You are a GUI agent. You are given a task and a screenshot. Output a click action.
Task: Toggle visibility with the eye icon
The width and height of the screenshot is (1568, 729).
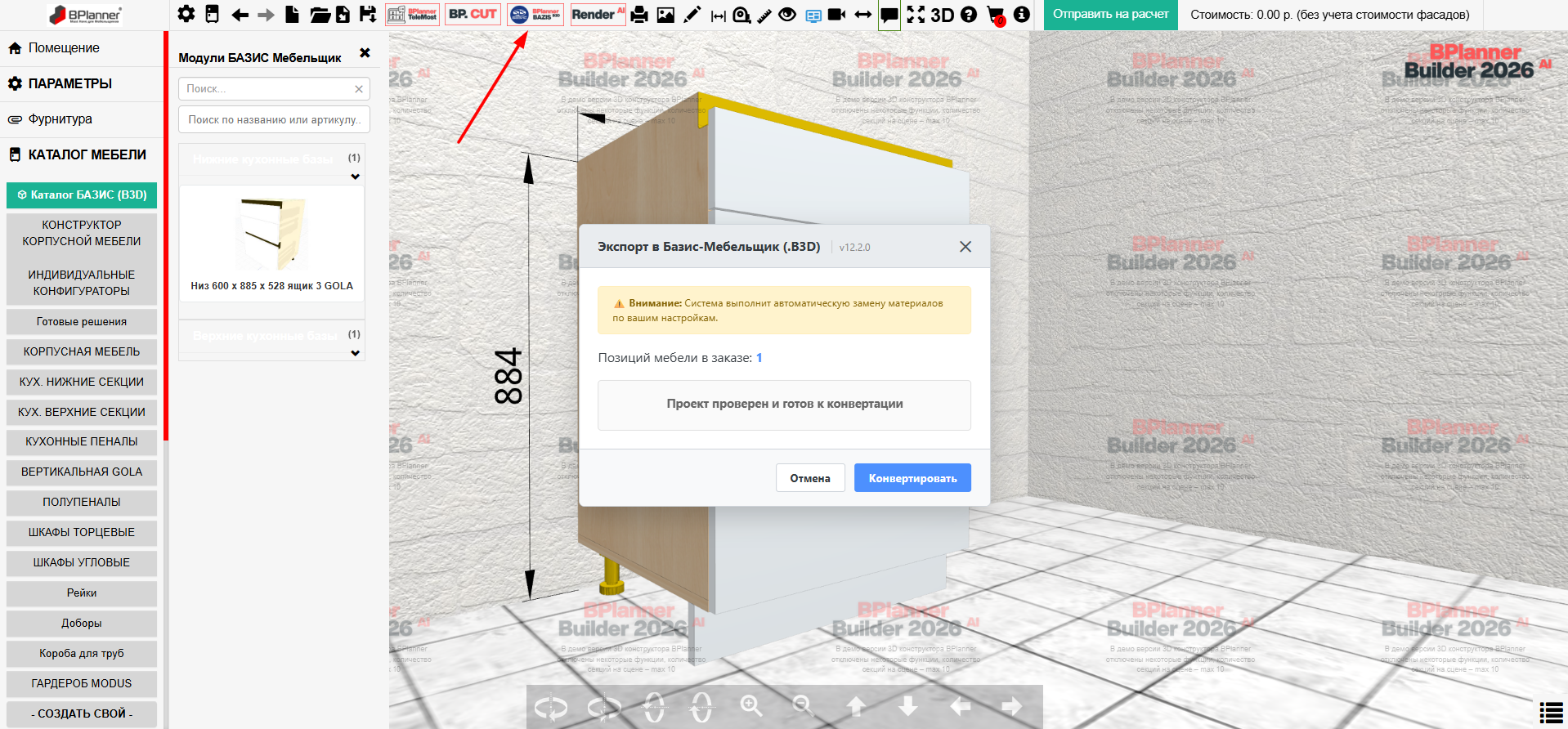coord(787,14)
